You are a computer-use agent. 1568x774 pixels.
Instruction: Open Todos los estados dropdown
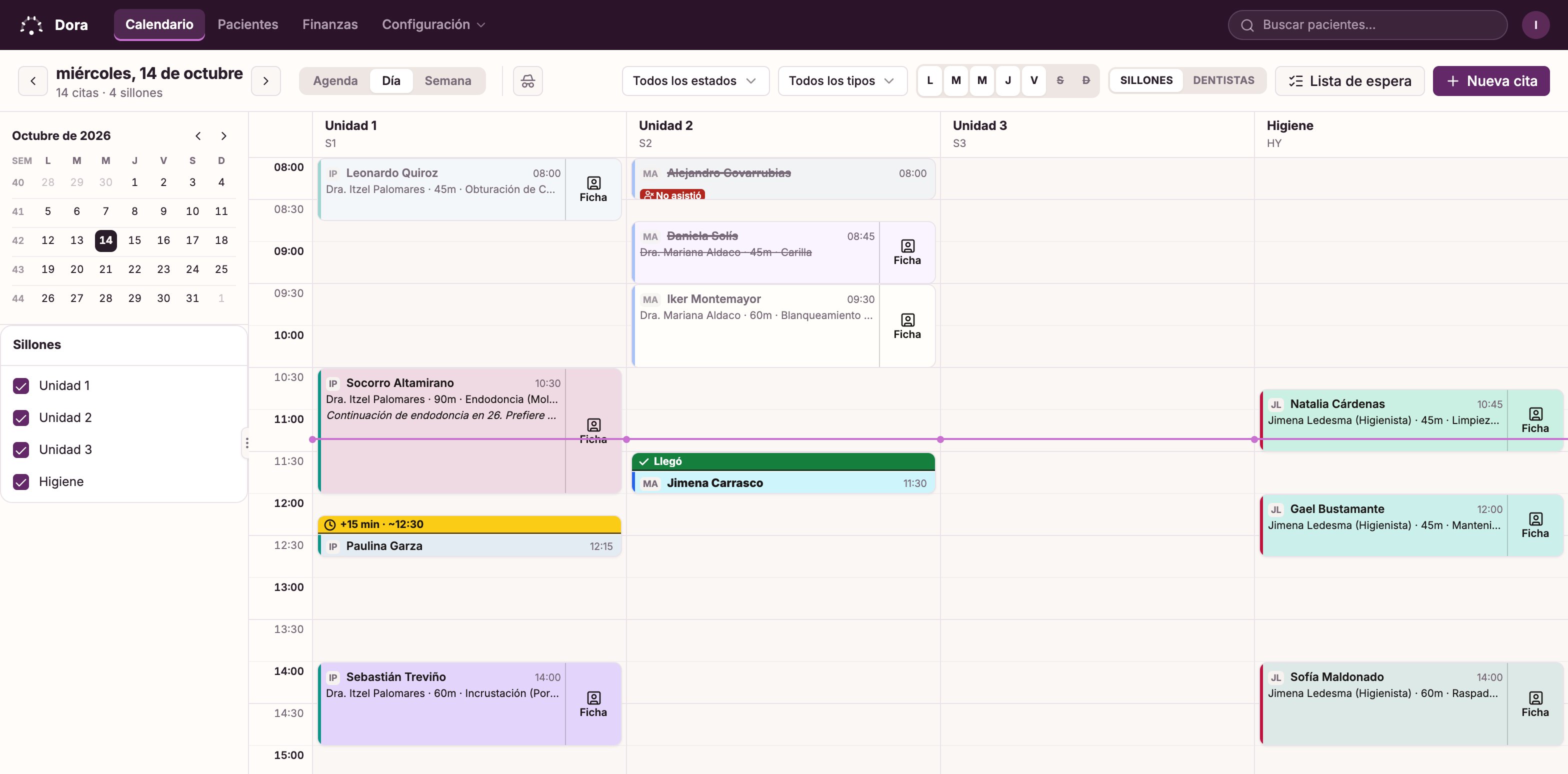coord(695,81)
